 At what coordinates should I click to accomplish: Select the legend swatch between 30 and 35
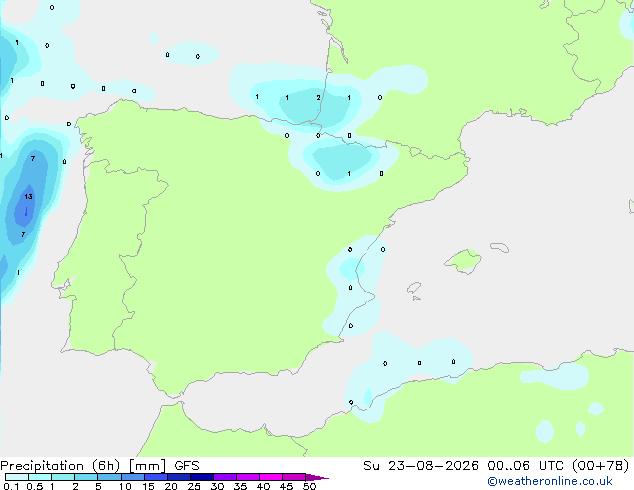click(x=225, y=477)
